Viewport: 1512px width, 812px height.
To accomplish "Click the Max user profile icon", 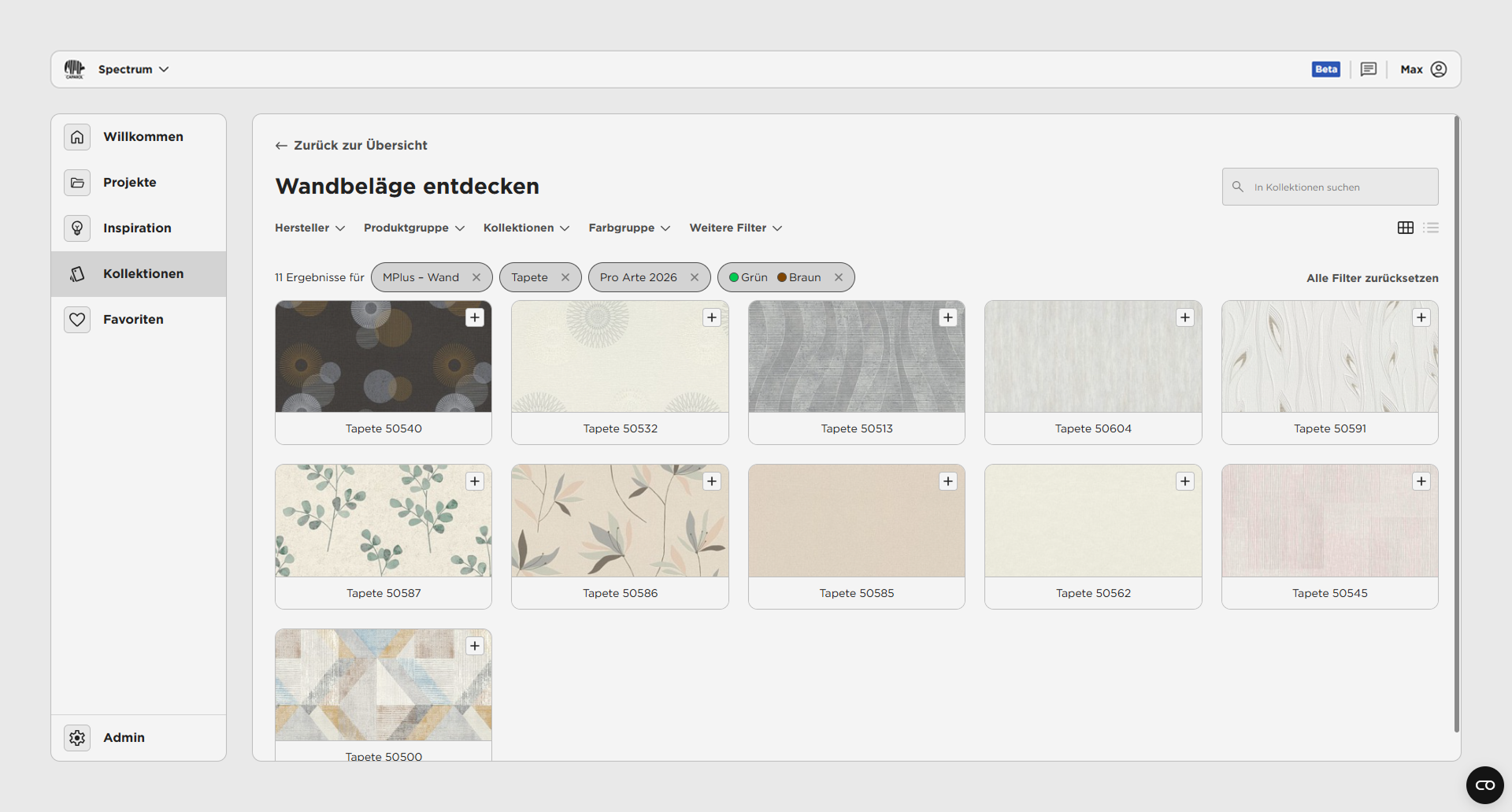I will tap(1439, 69).
